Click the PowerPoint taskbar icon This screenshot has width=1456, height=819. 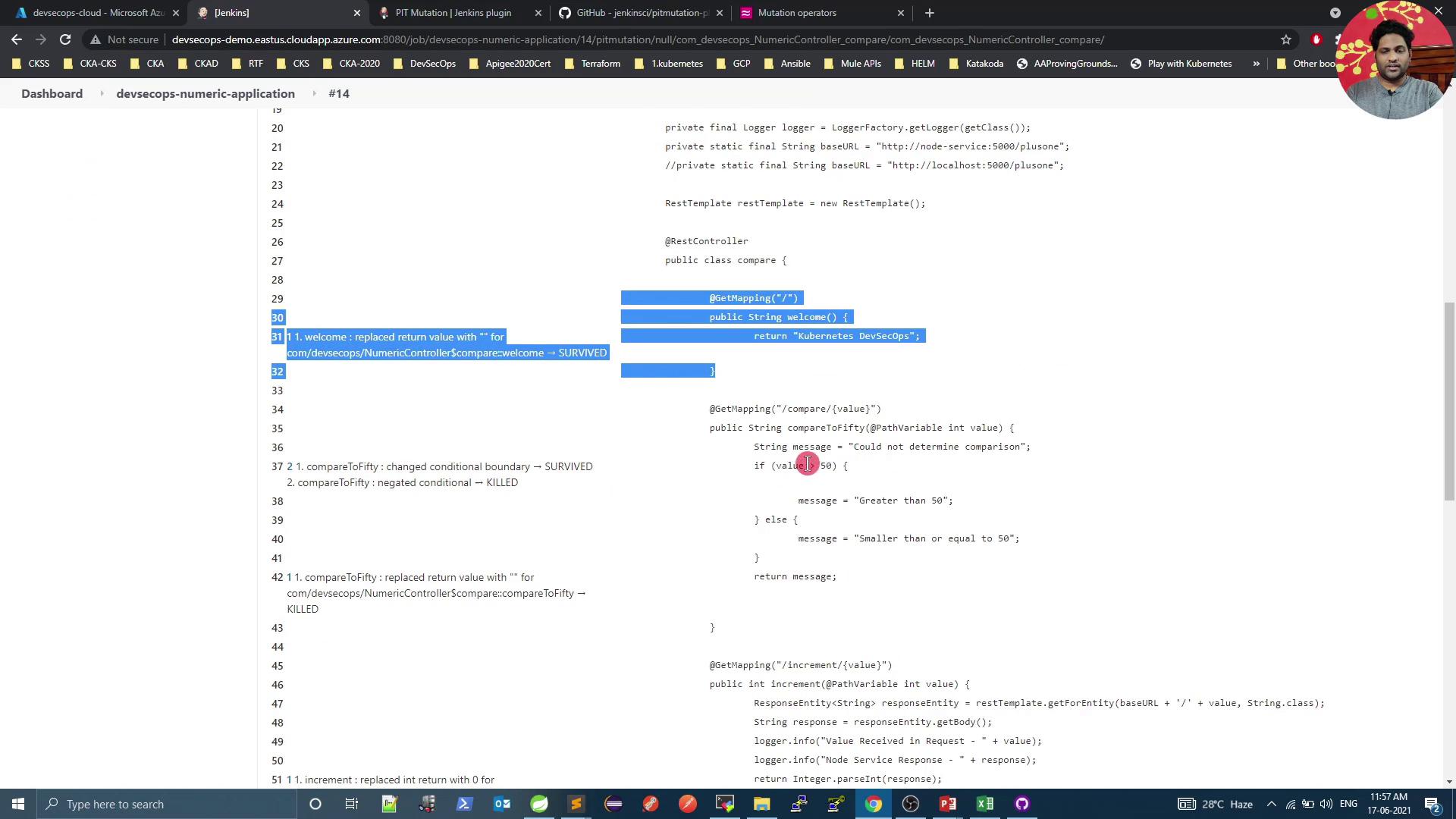point(947,804)
